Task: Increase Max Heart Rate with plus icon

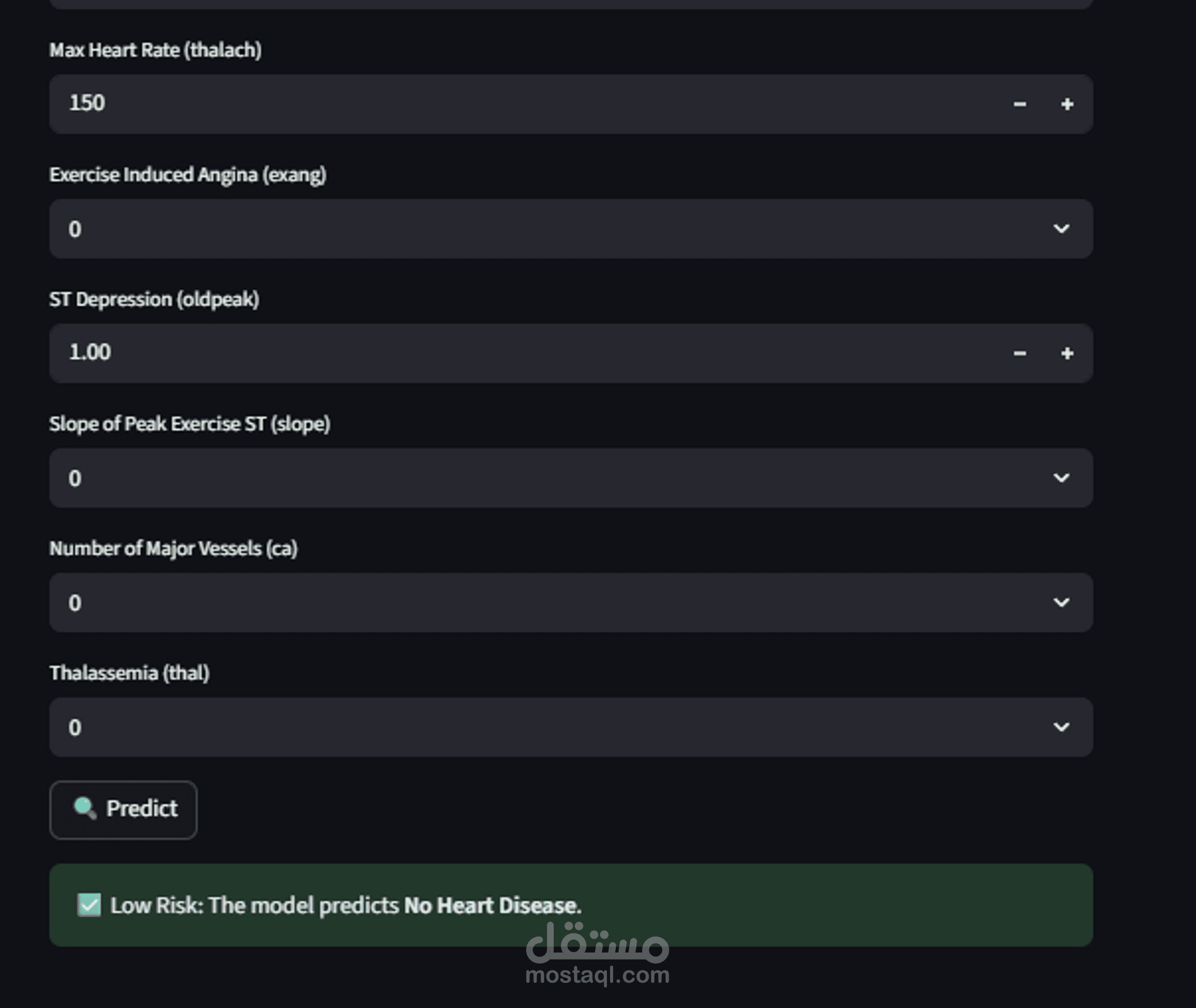Action: click(1066, 104)
